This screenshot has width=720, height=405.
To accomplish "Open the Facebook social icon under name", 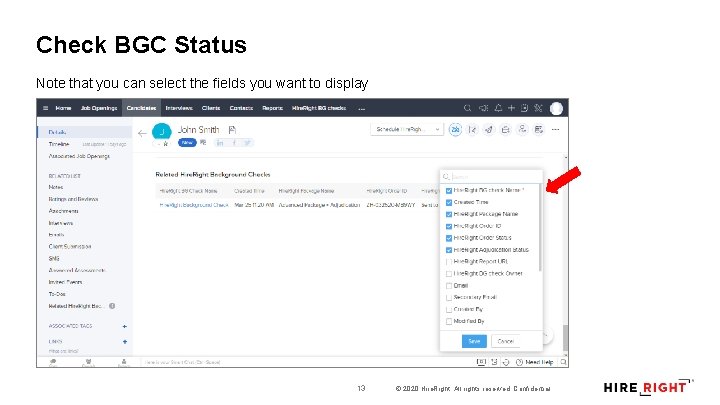I will (x=234, y=143).
